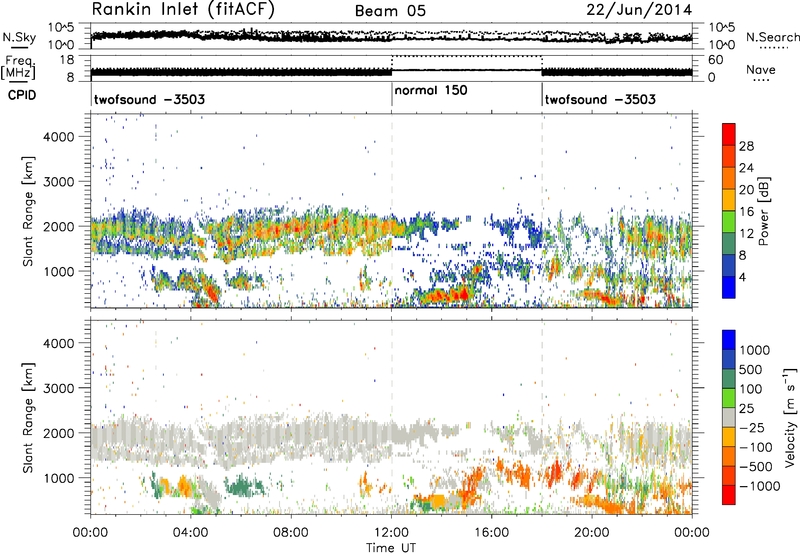Click the '20:00' time axis label

[592, 533]
